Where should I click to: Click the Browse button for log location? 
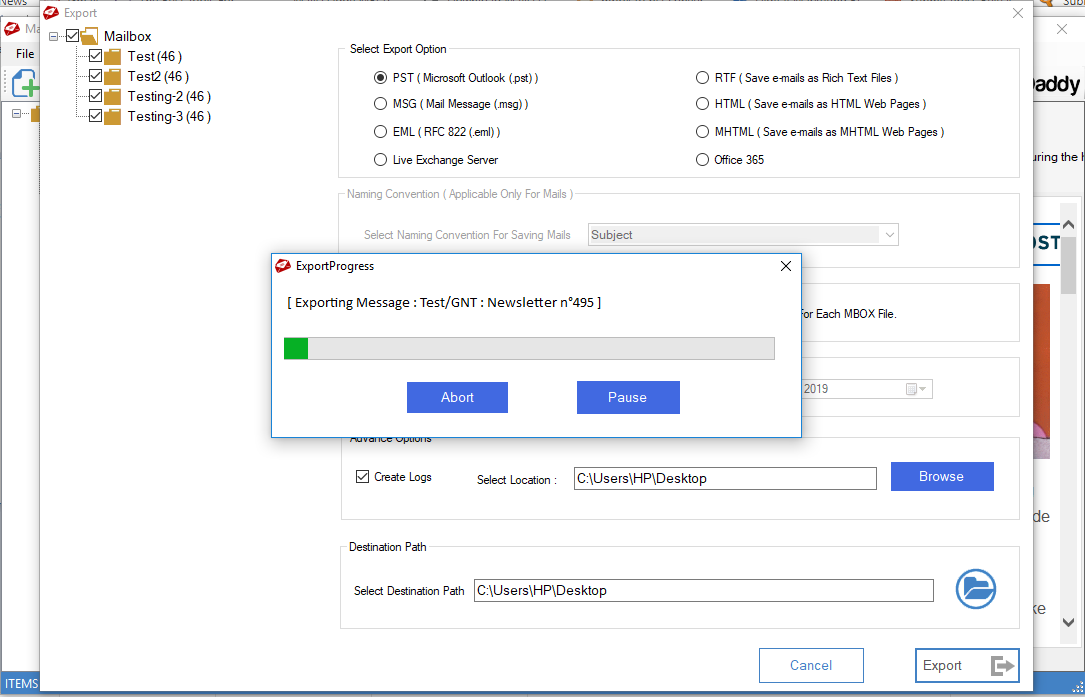point(942,476)
